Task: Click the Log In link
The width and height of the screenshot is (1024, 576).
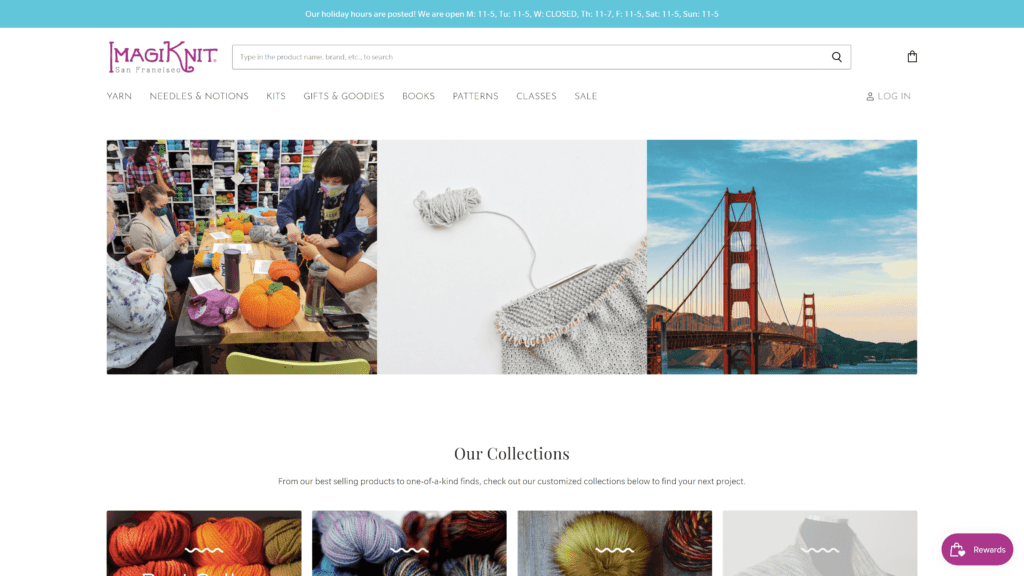Action: point(893,96)
